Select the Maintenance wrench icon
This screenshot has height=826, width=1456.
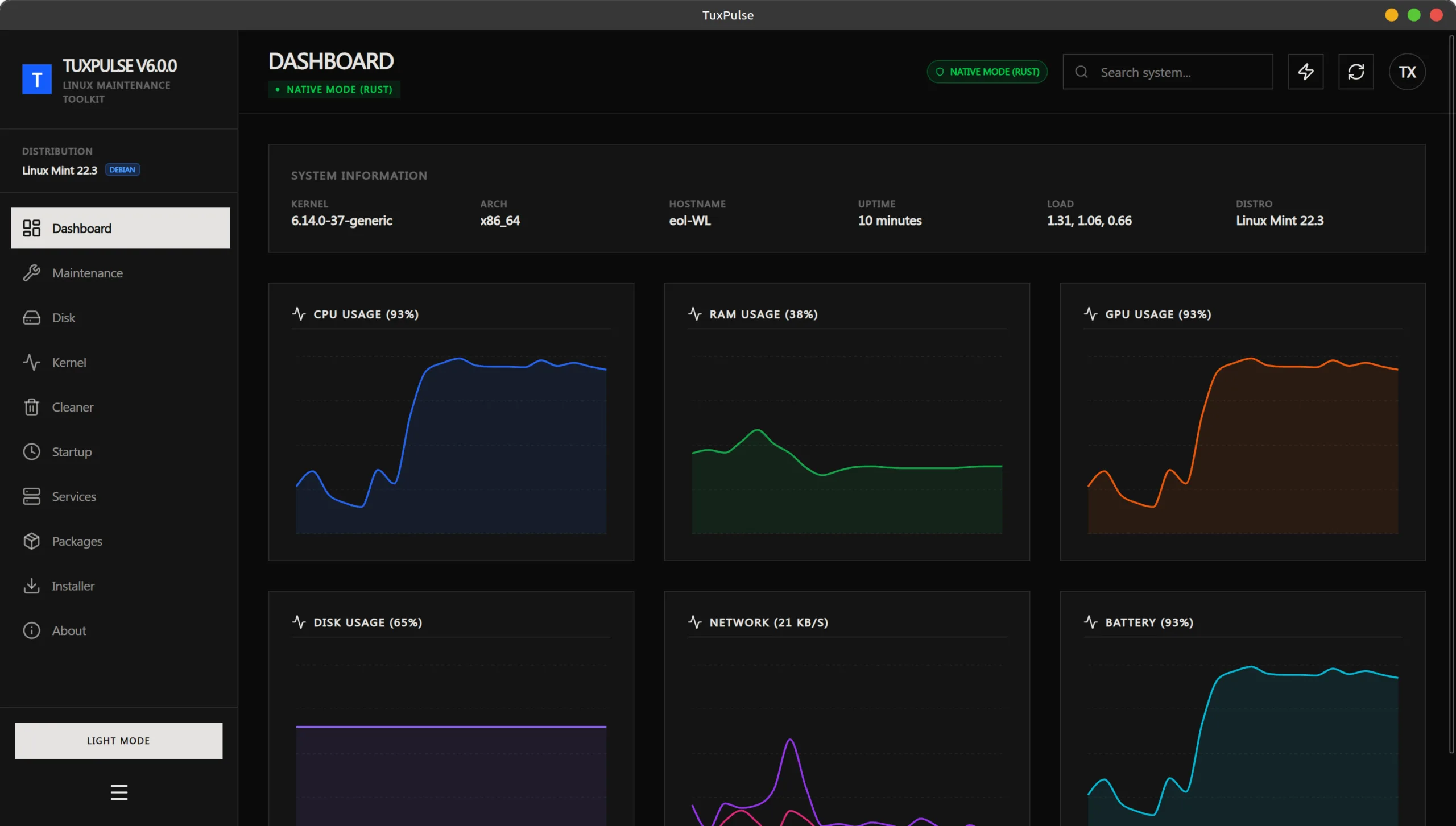click(x=31, y=273)
